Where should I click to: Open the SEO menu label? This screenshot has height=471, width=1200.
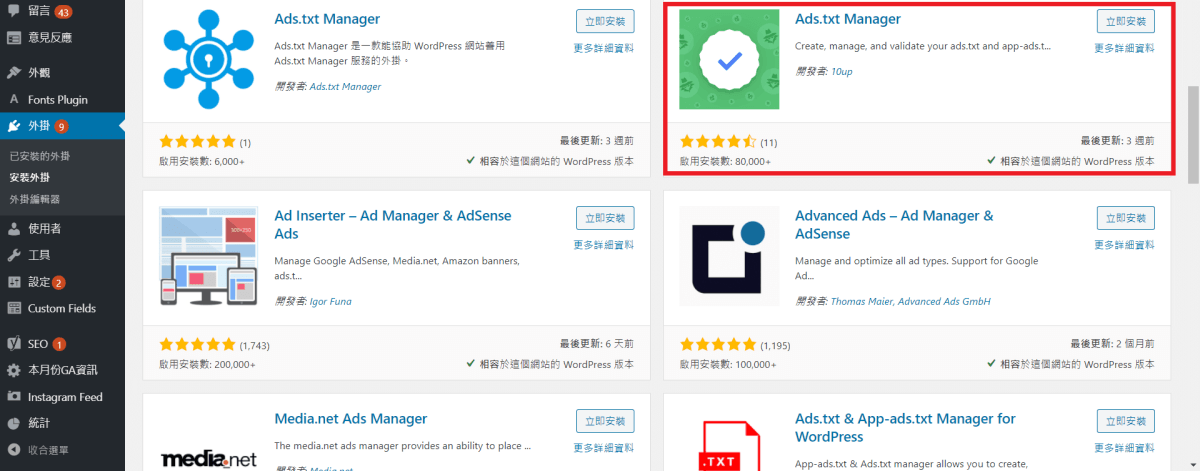39,344
